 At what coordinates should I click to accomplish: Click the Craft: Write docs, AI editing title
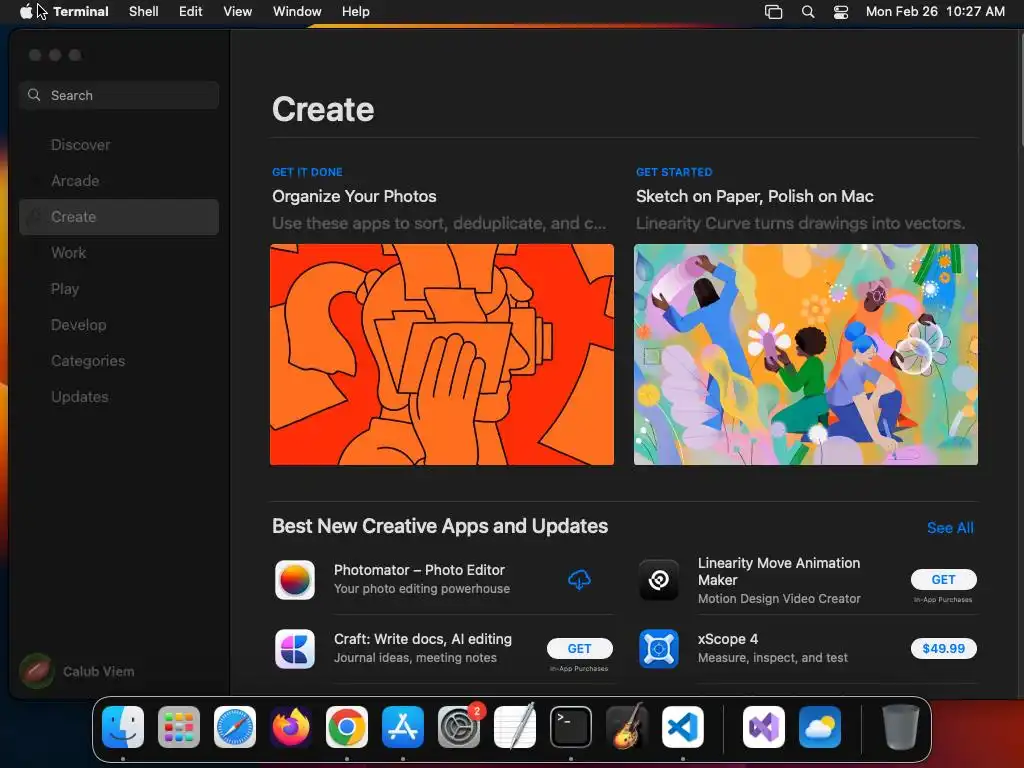click(423, 639)
